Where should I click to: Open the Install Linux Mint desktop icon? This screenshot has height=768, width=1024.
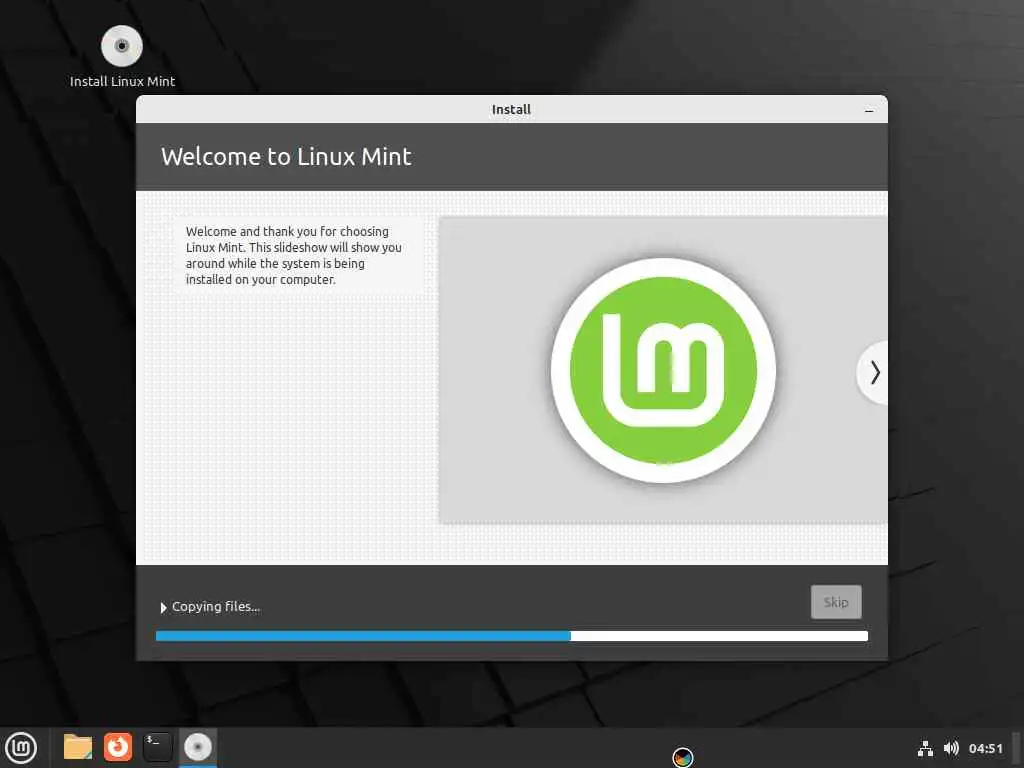(122, 56)
